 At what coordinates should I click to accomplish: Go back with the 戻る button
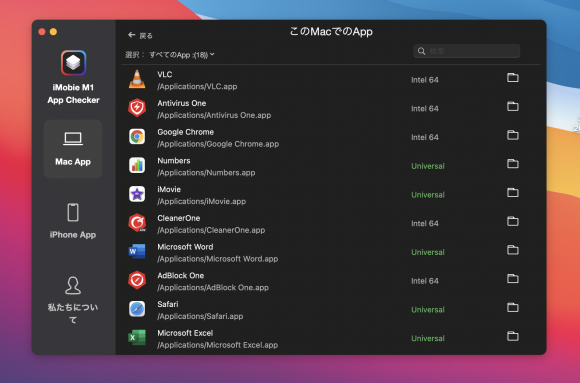coord(140,35)
